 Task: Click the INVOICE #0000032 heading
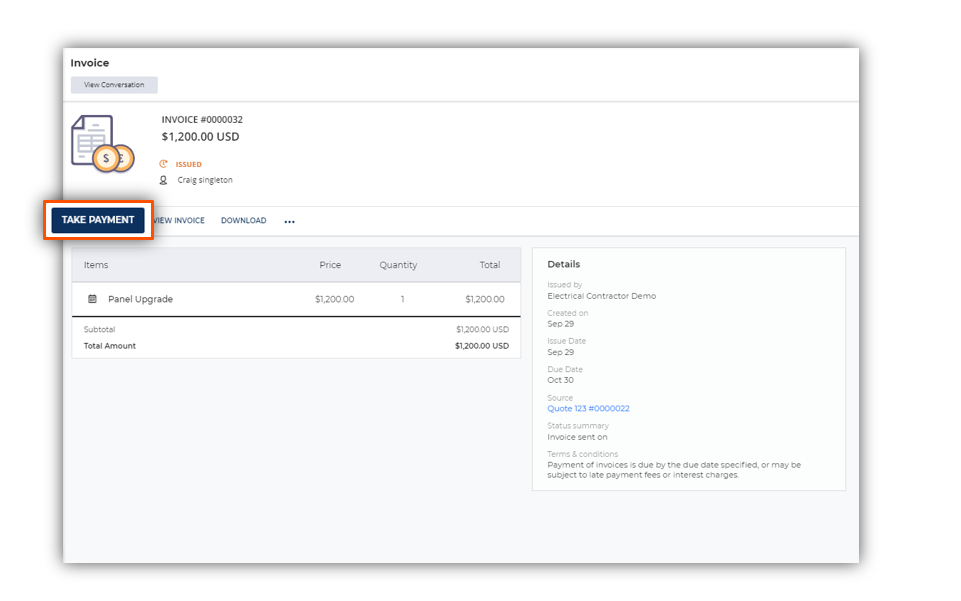tap(202, 119)
